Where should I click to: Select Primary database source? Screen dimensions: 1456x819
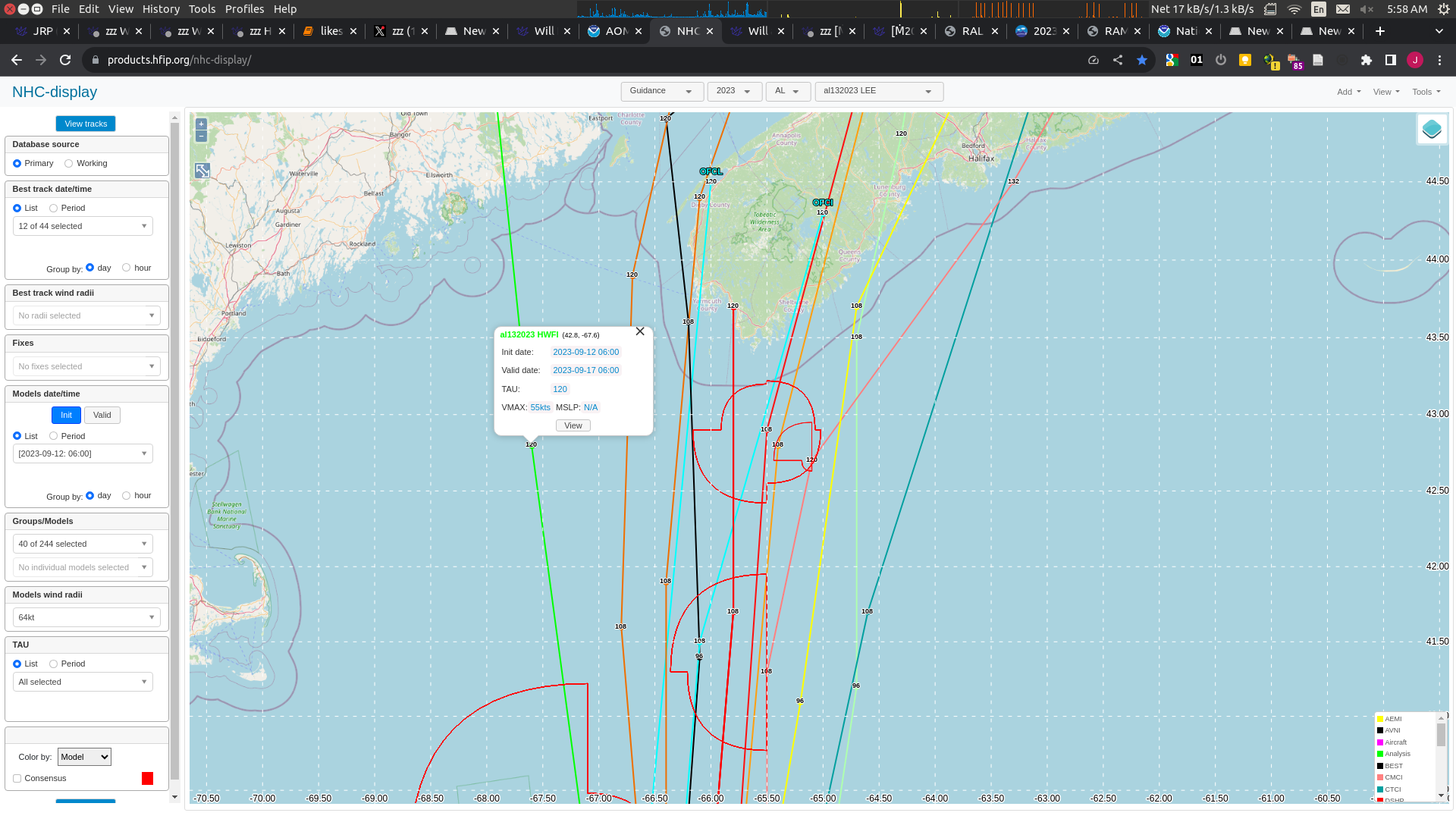(x=17, y=164)
